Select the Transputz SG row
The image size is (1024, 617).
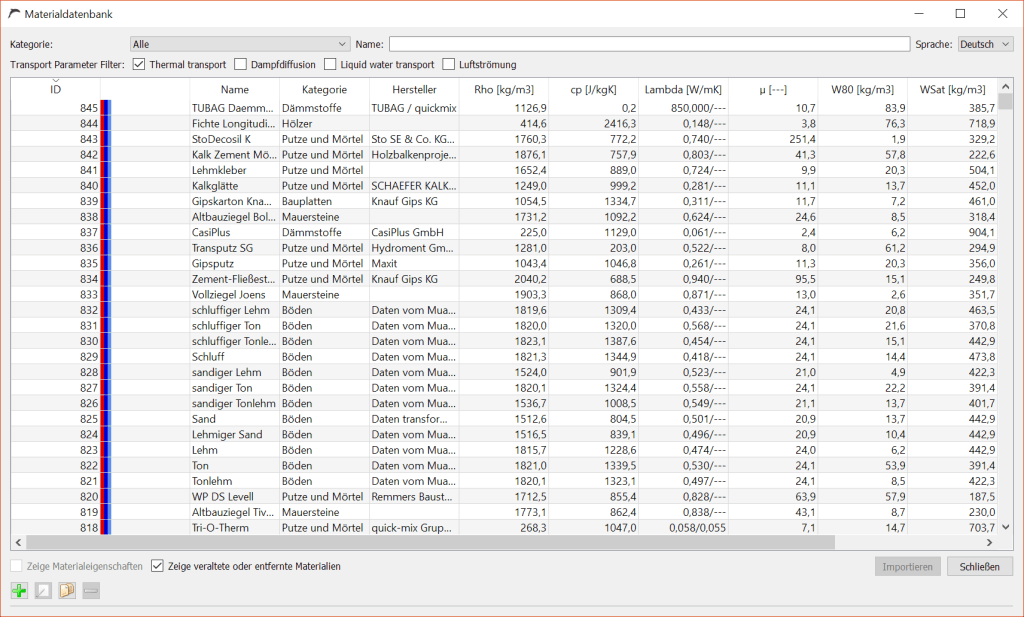pos(504,248)
